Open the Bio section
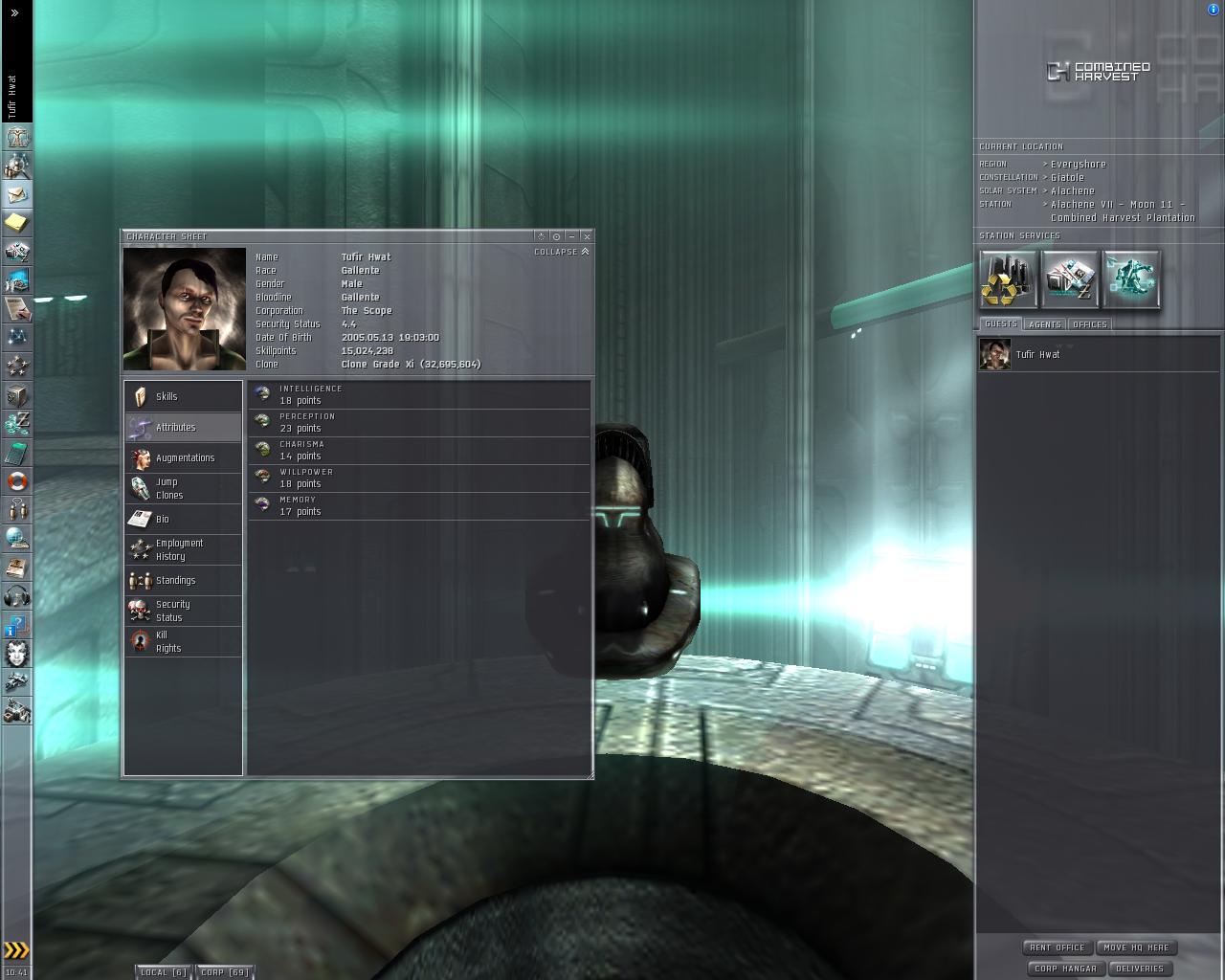The image size is (1225, 980). (183, 519)
